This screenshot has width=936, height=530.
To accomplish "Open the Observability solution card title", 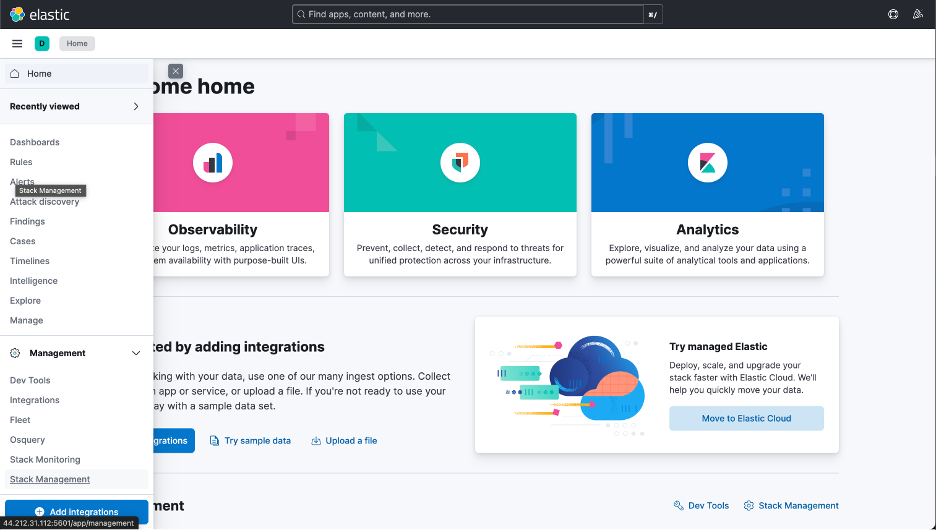I will [213, 230].
